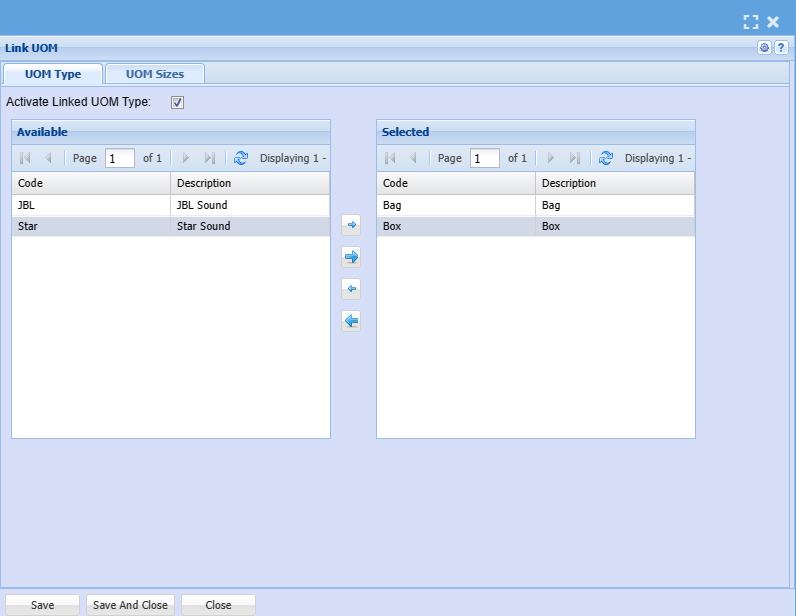Sort Selected list by Description column header
Screen dimensions: 796x616
(615, 183)
